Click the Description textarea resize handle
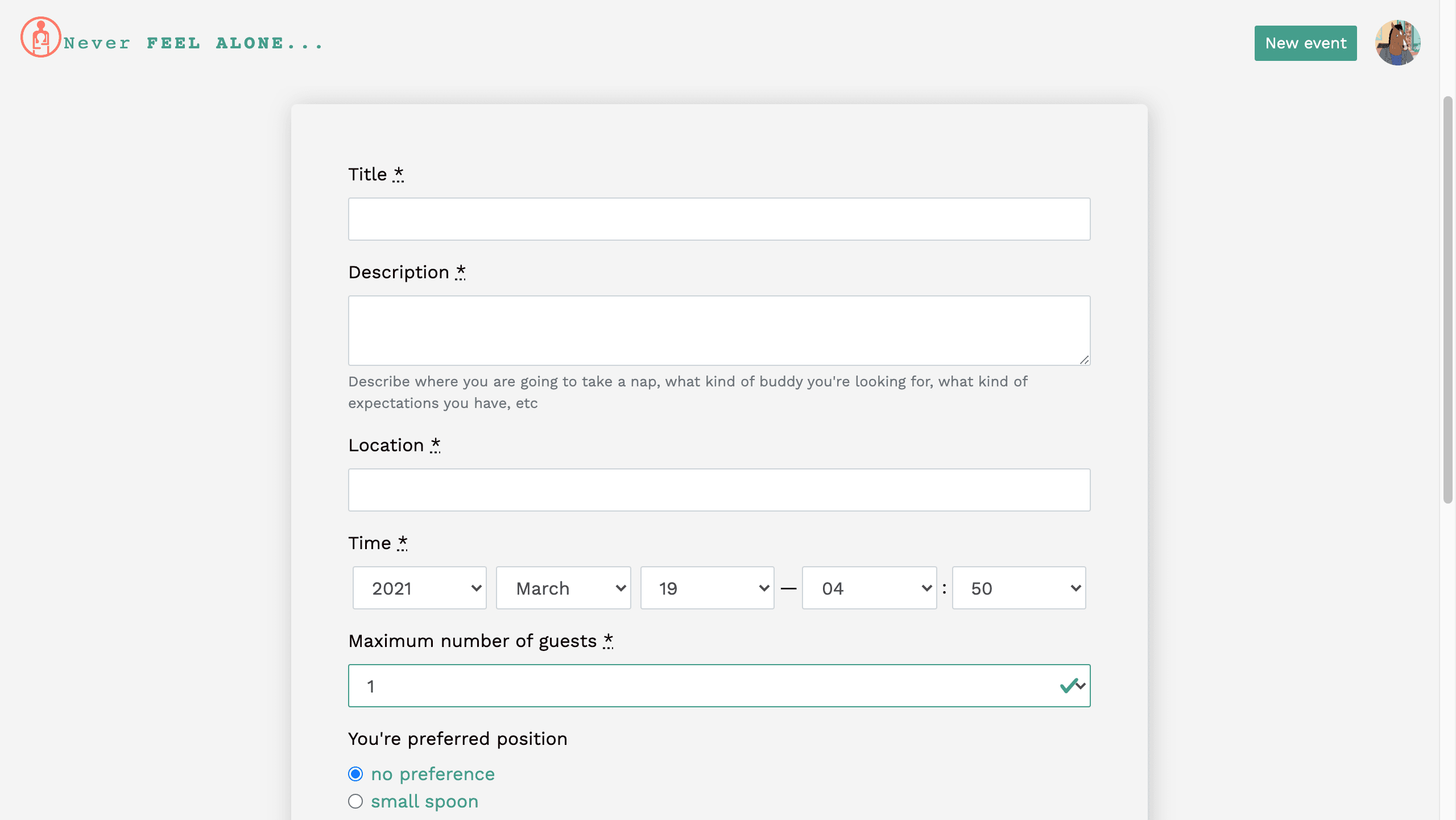This screenshot has width=1456, height=820. click(x=1084, y=360)
